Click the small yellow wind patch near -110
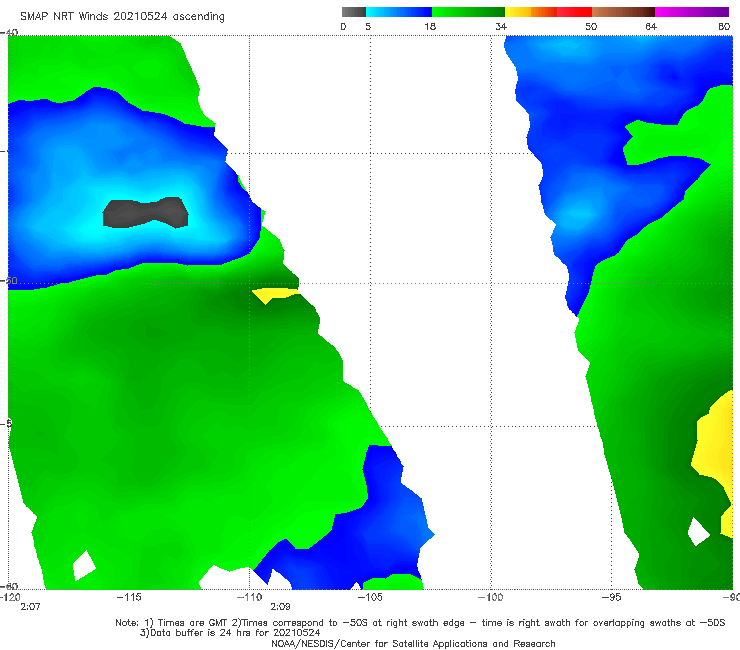The height and width of the screenshot is (650, 740). coord(274,295)
